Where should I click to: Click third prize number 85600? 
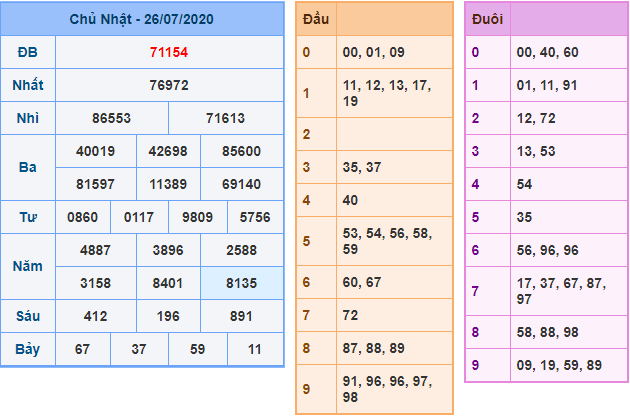point(241,151)
